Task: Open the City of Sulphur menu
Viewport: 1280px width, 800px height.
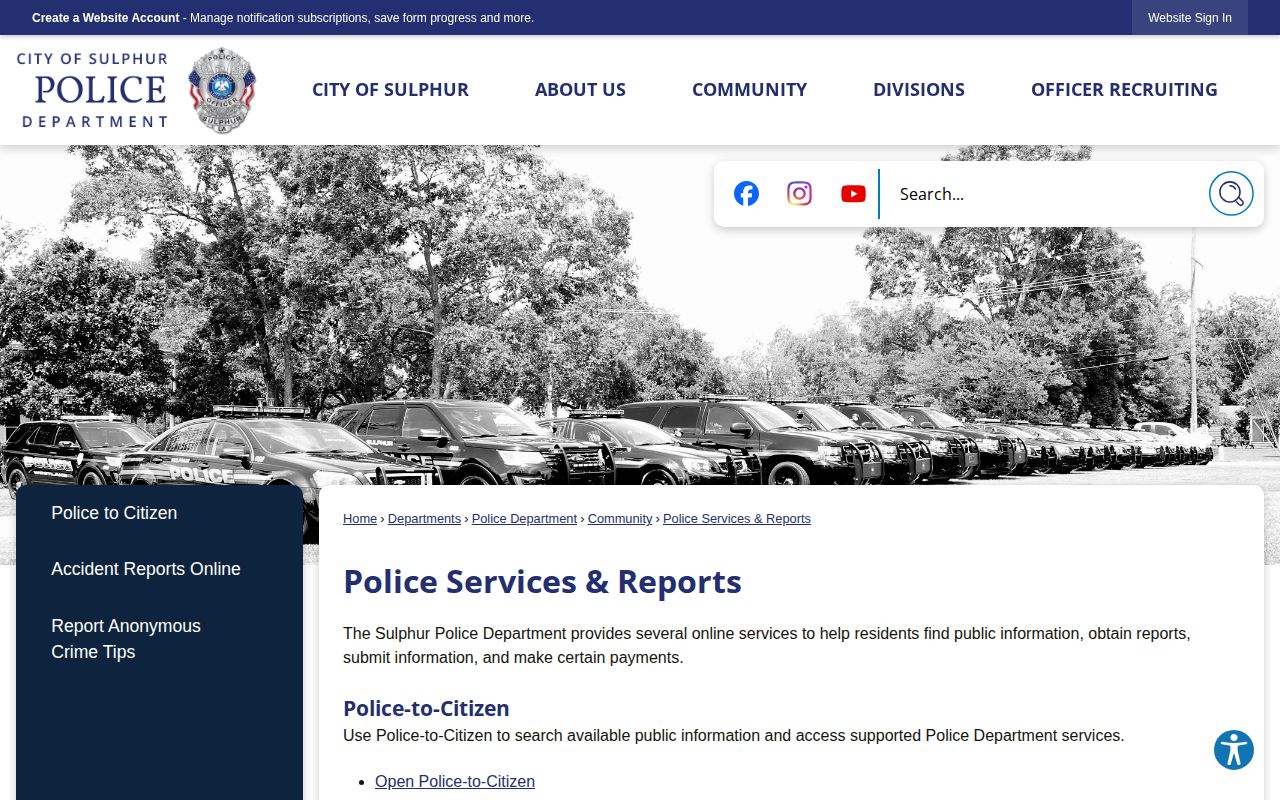Action: point(390,90)
